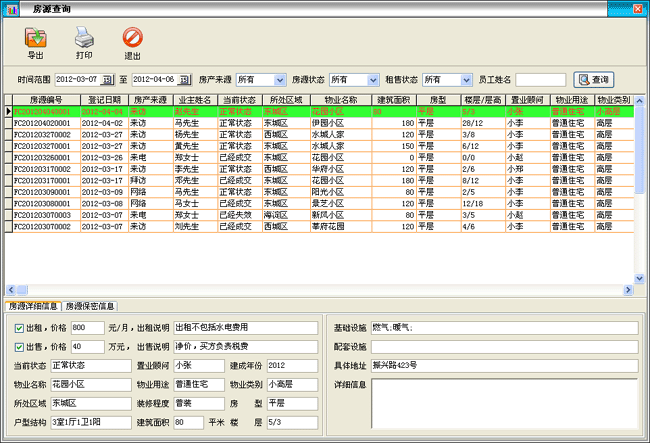Sort by the 登记日期 column header

pyautogui.click(x=103, y=100)
